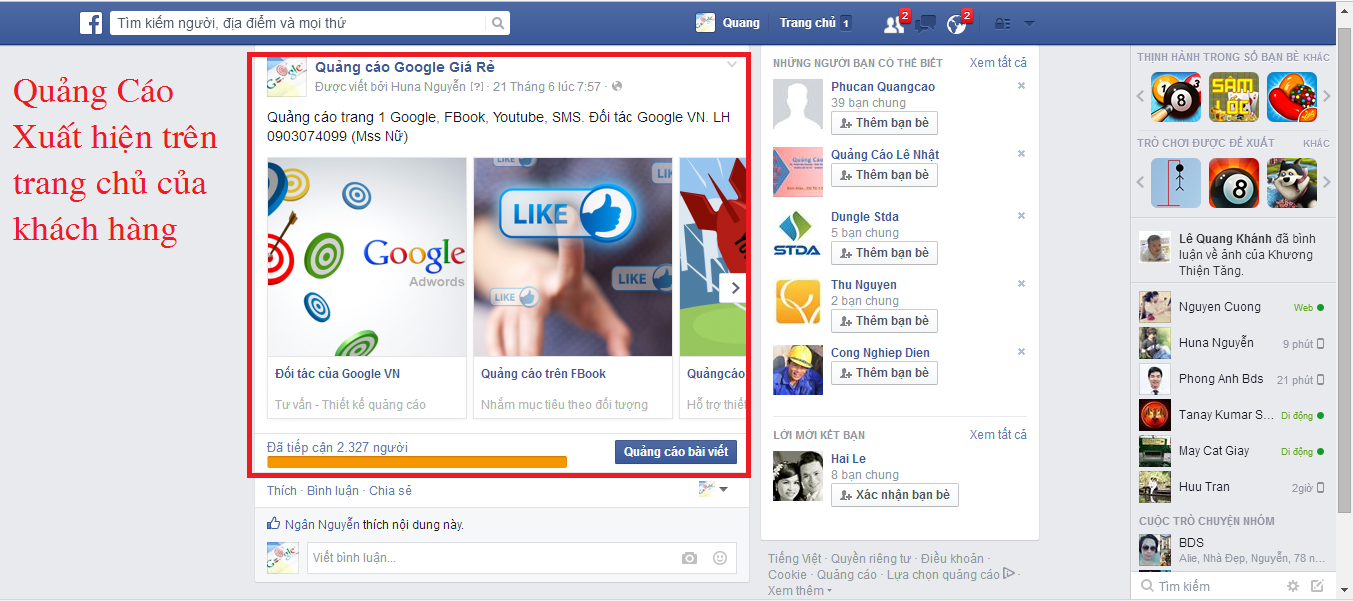Click the emoji smiley icon
Image resolution: width=1353 pixels, height=601 pixels.
[x=720, y=558]
